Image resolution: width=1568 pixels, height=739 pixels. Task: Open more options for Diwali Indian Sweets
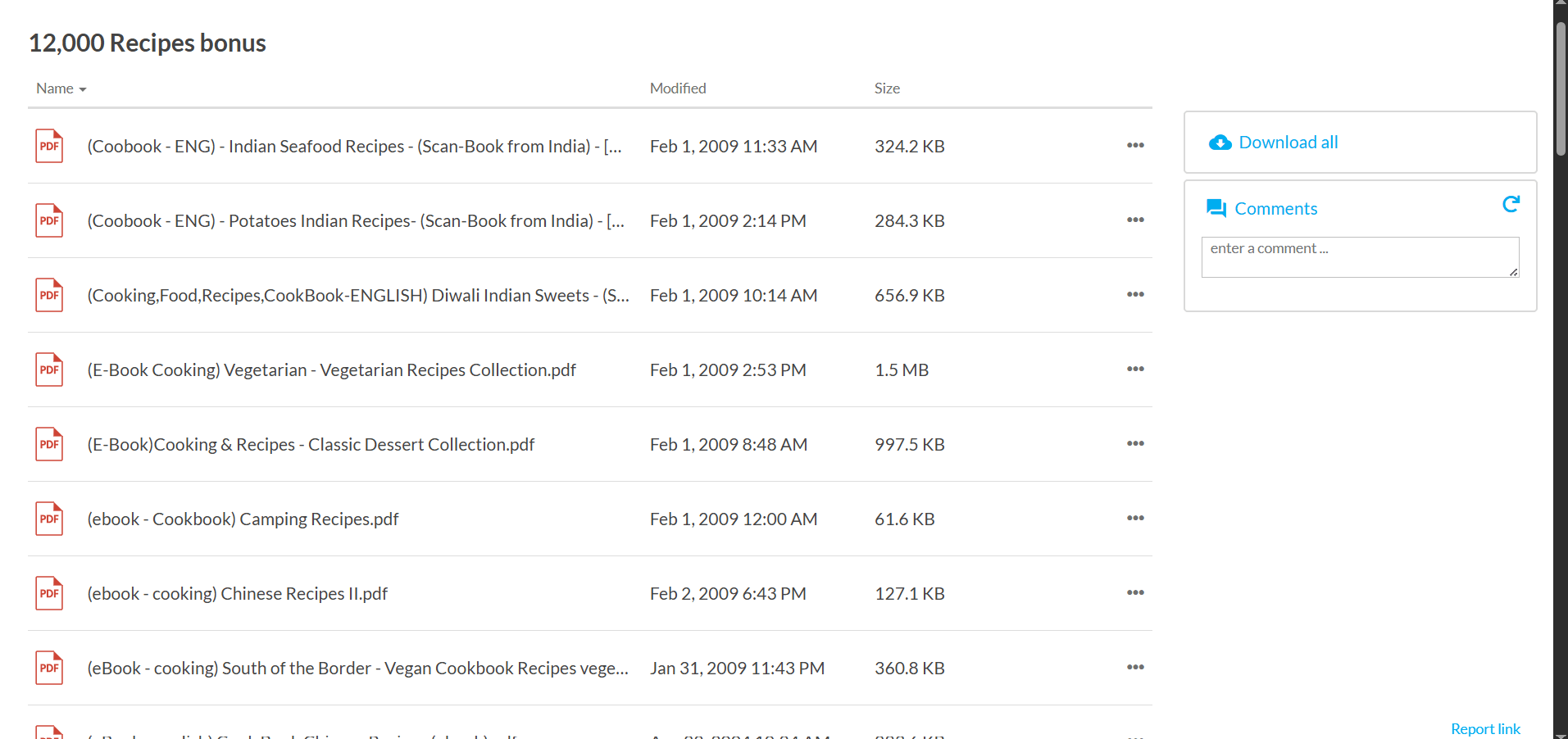click(1135, 294)
